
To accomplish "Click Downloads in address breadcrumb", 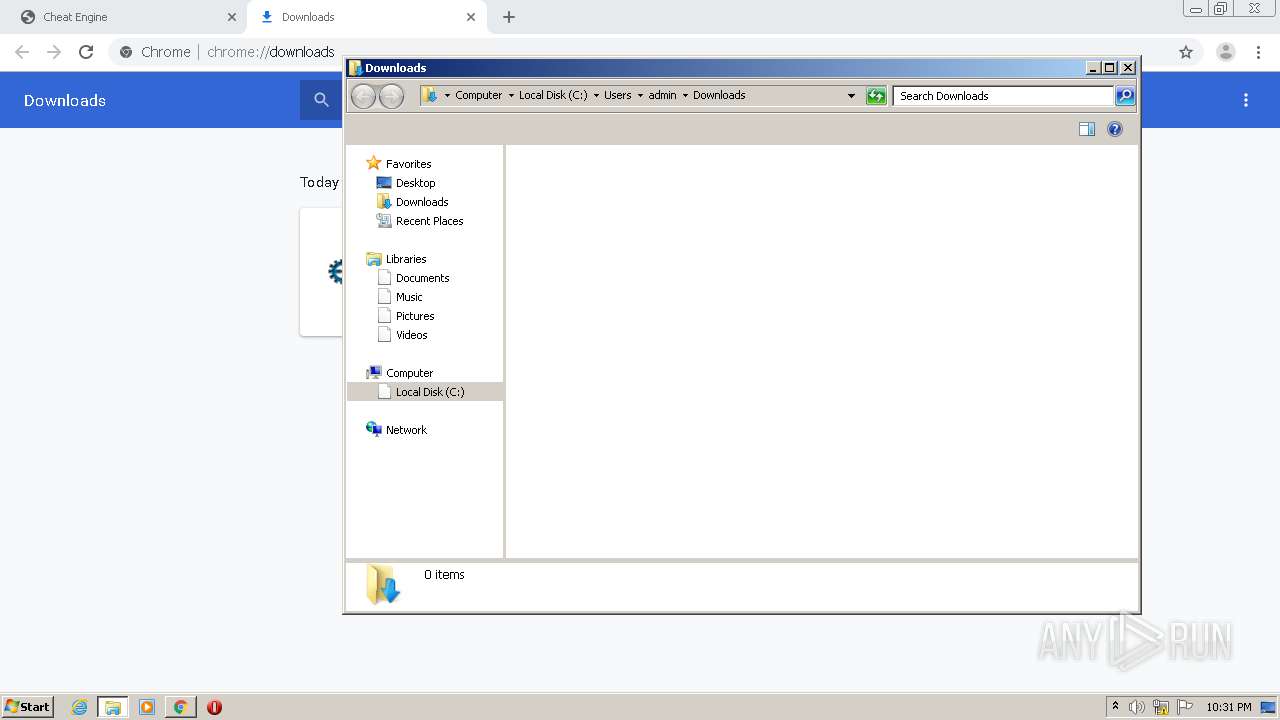I will pos(719,95).
